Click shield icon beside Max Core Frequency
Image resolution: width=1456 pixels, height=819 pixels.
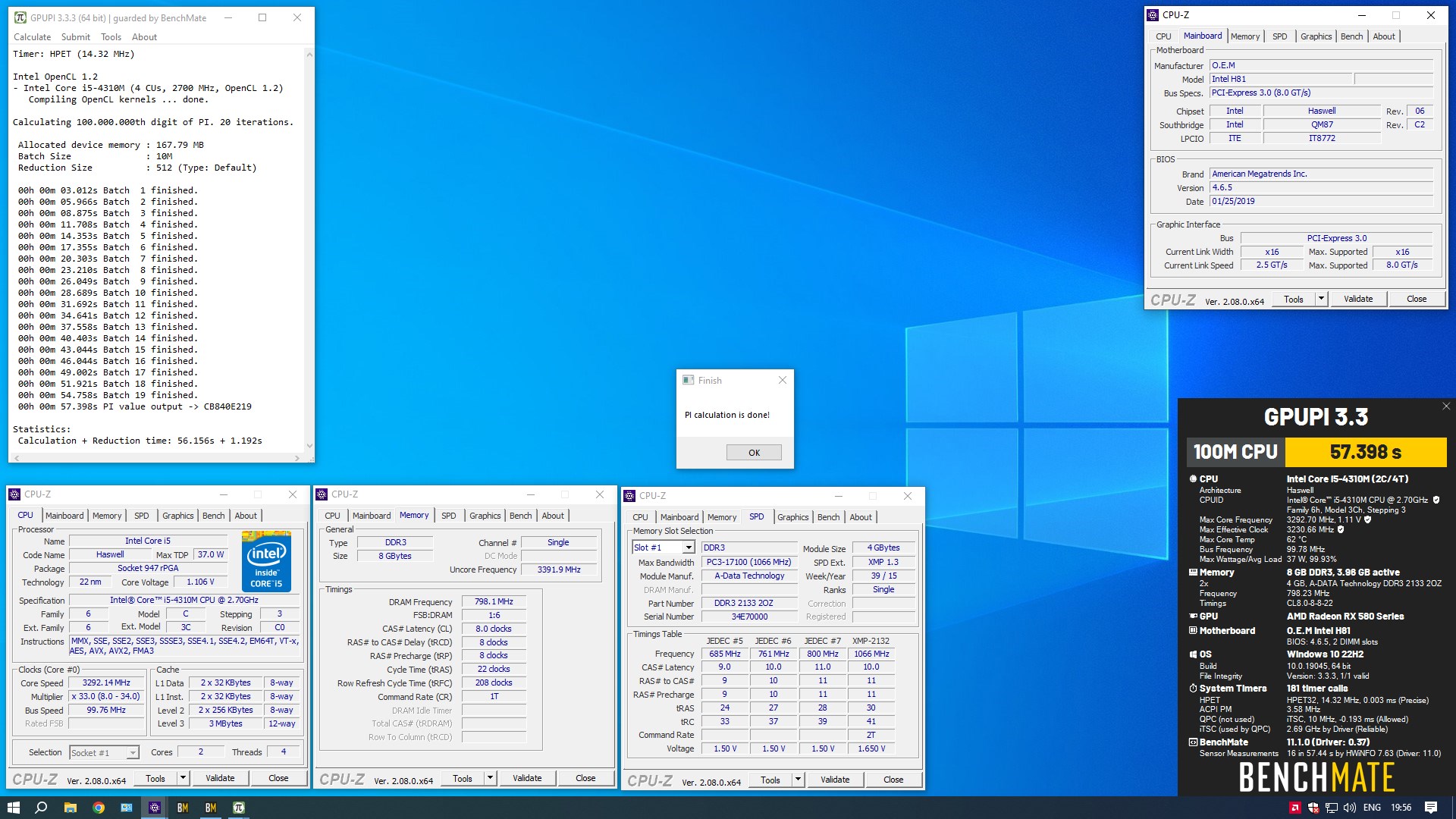point(1368,520)
